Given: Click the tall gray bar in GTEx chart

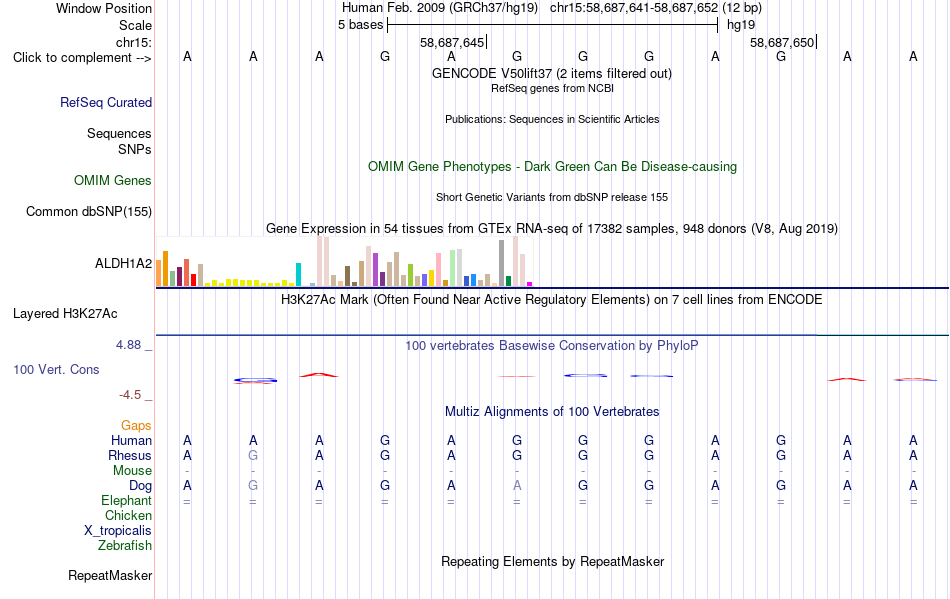Looking at the screenshot, I should [501, 263].
